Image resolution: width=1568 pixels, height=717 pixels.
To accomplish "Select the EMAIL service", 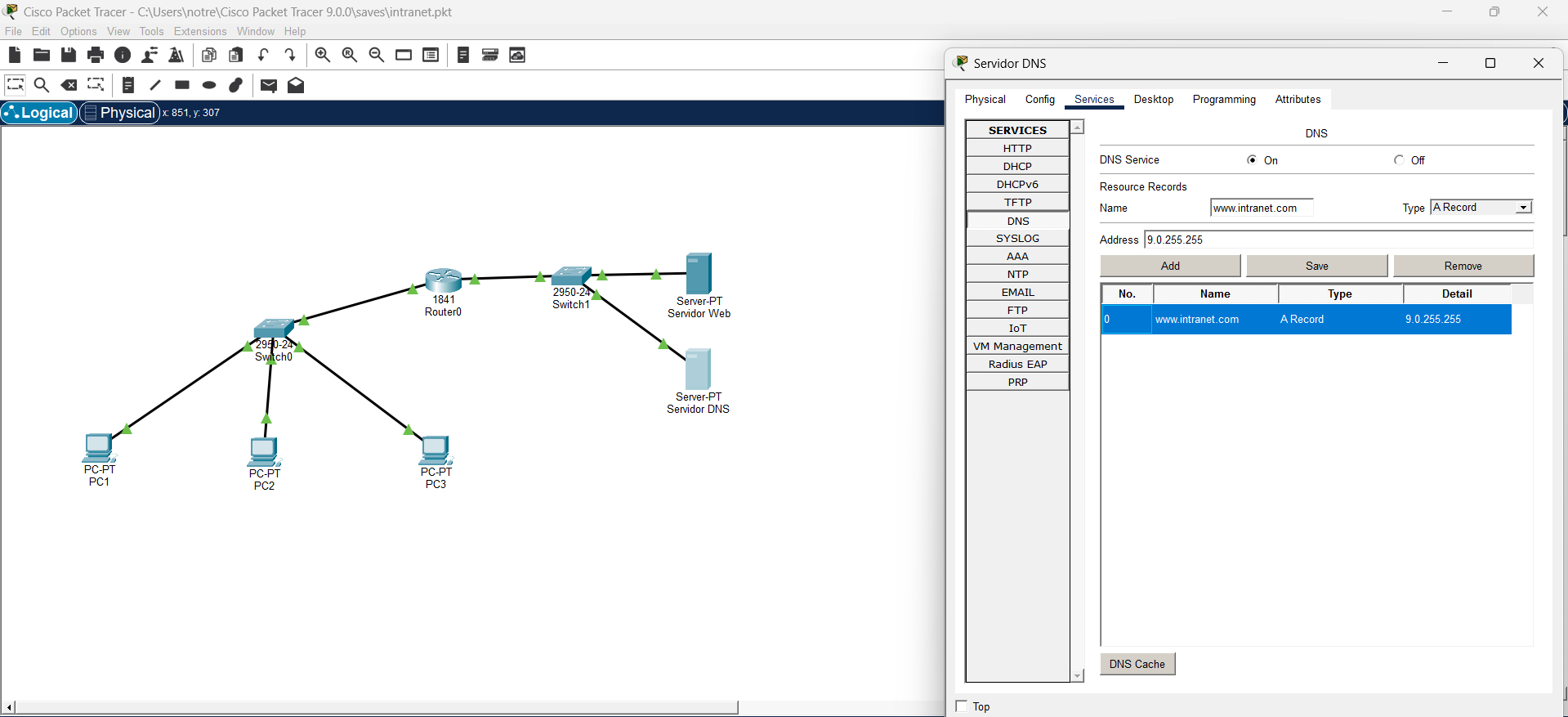I will click(x=1017, y=292).
